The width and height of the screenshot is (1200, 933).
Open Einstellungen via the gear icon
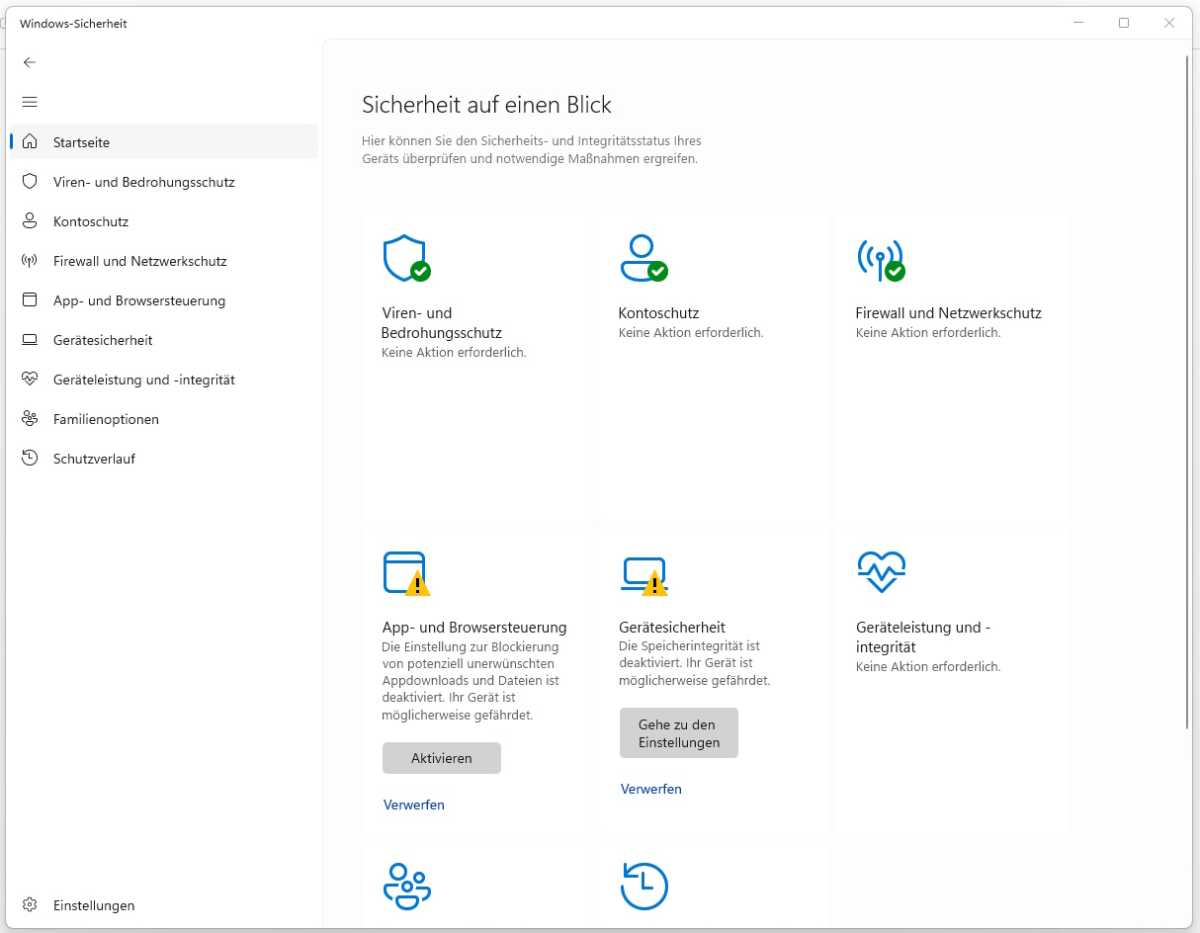(30, 905)
